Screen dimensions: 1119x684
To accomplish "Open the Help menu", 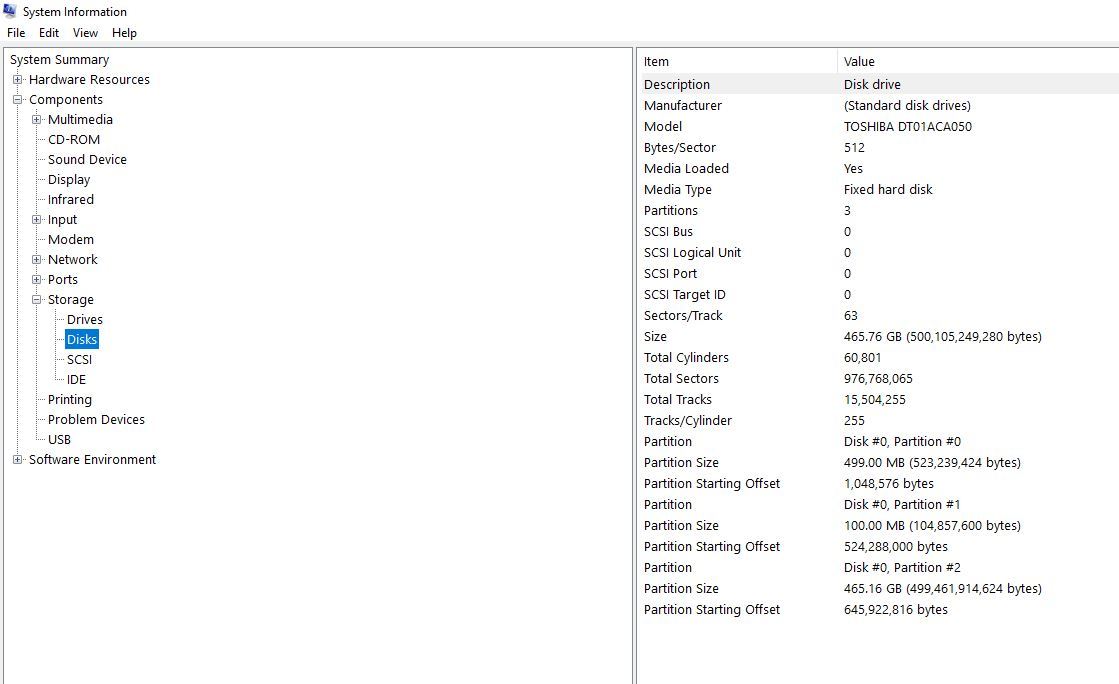I will (x=124, y=33).
